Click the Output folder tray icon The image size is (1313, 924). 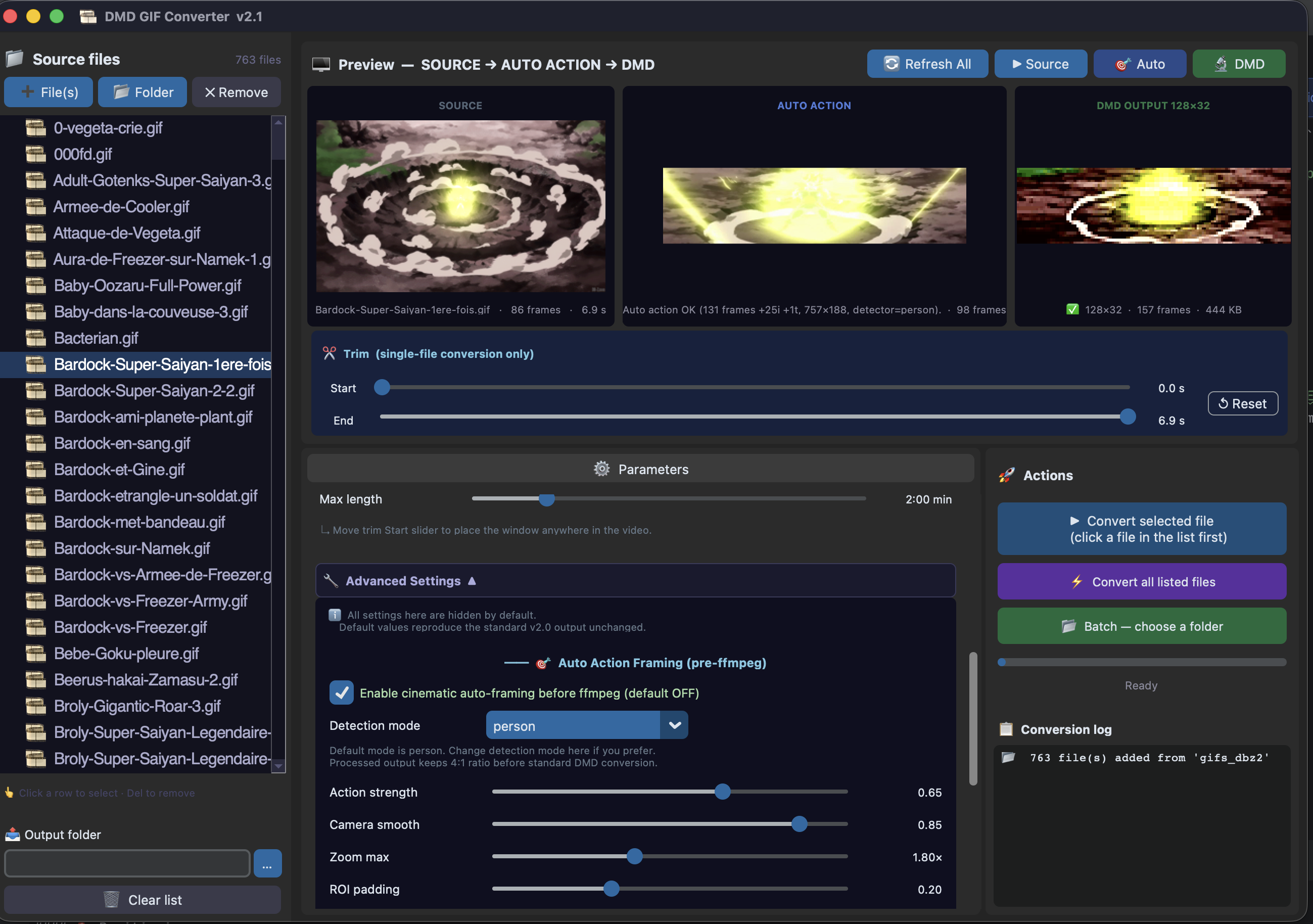pyautogui.click(x=12, y=835)
